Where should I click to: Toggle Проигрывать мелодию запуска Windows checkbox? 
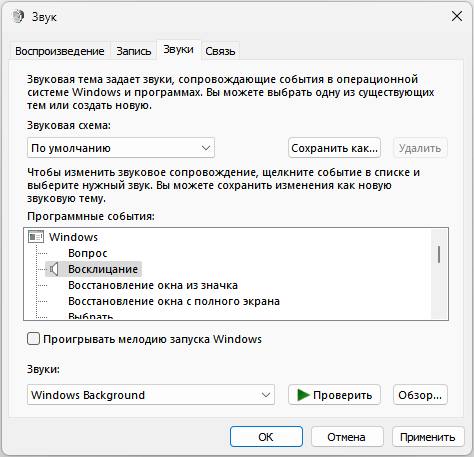pyautogui.click(x=33, y=339)
